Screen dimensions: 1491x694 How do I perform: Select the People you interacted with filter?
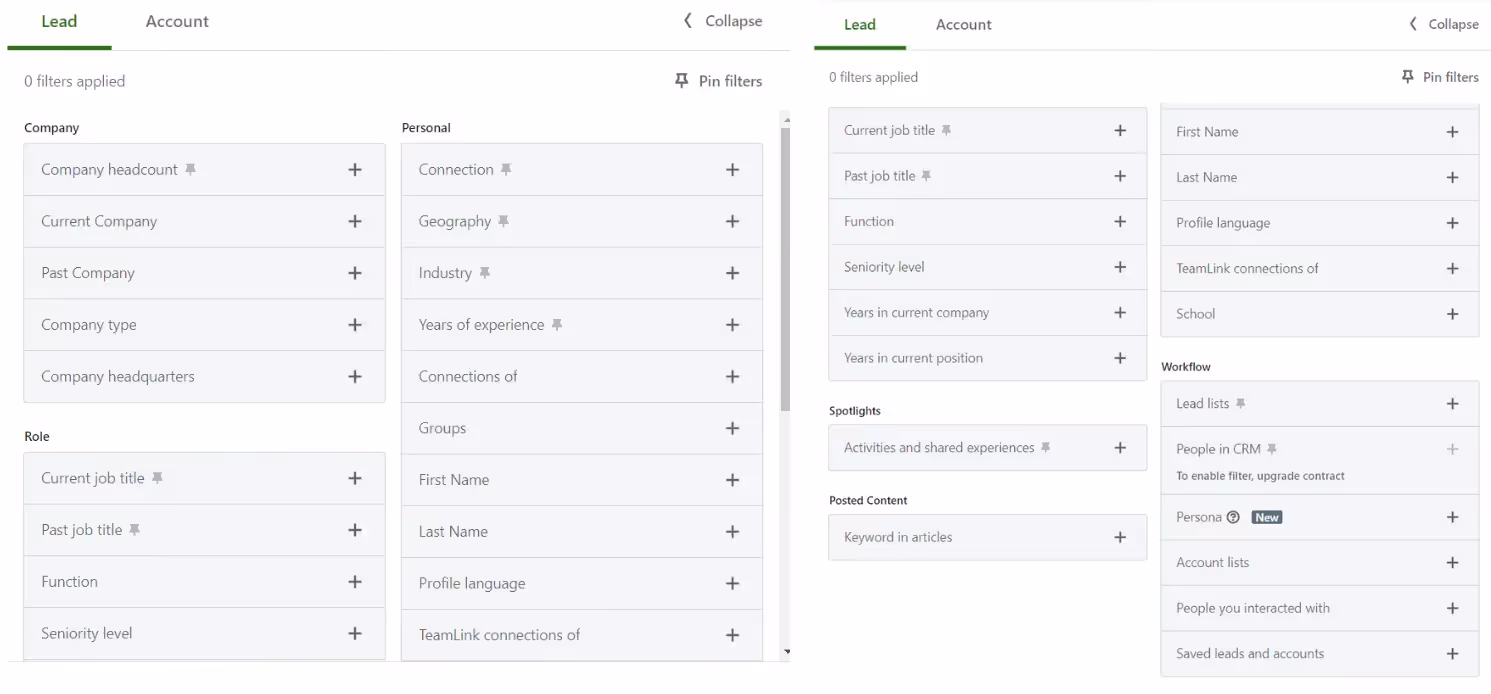pos(1253,608)
